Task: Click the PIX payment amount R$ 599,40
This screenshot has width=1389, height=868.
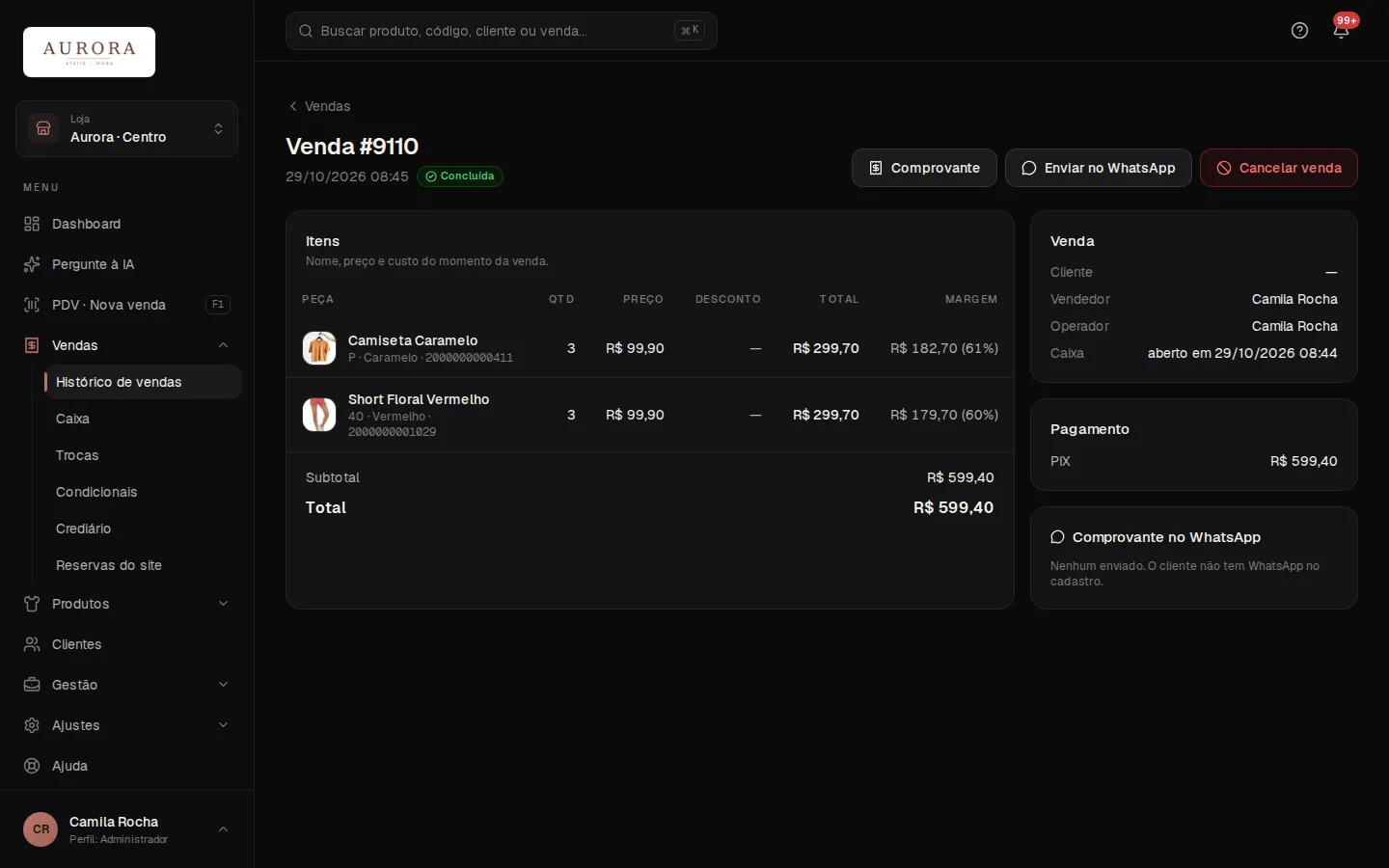Action: click(x=1304, y=461)
